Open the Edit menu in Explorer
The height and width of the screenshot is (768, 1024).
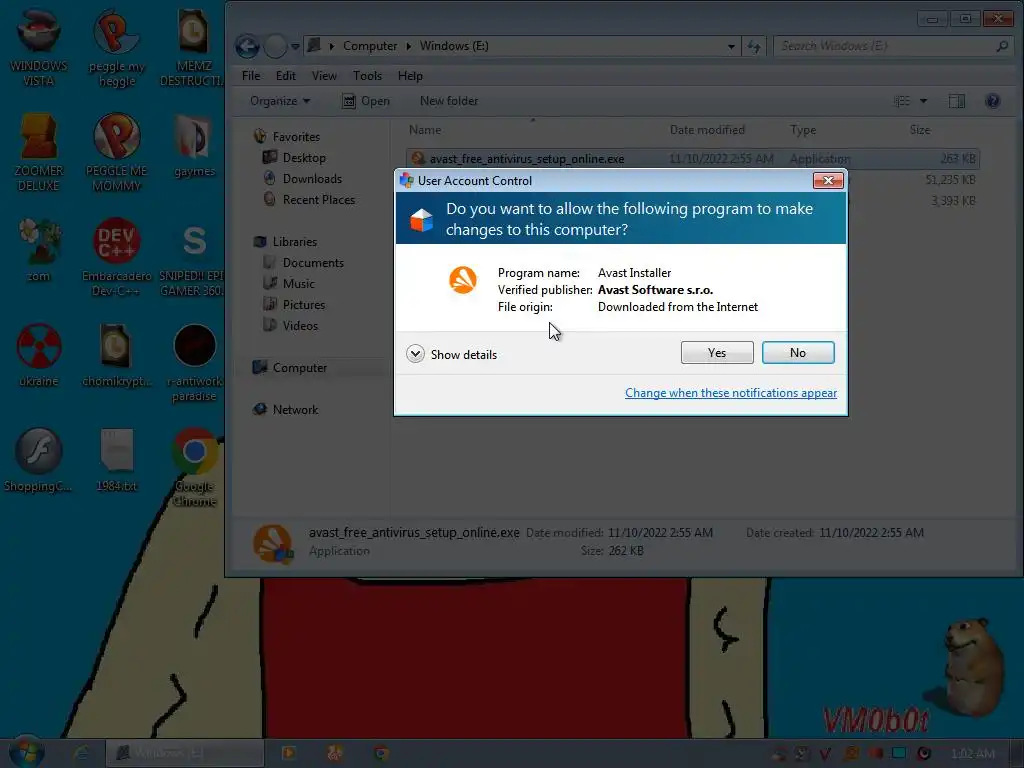pos(285,76)
